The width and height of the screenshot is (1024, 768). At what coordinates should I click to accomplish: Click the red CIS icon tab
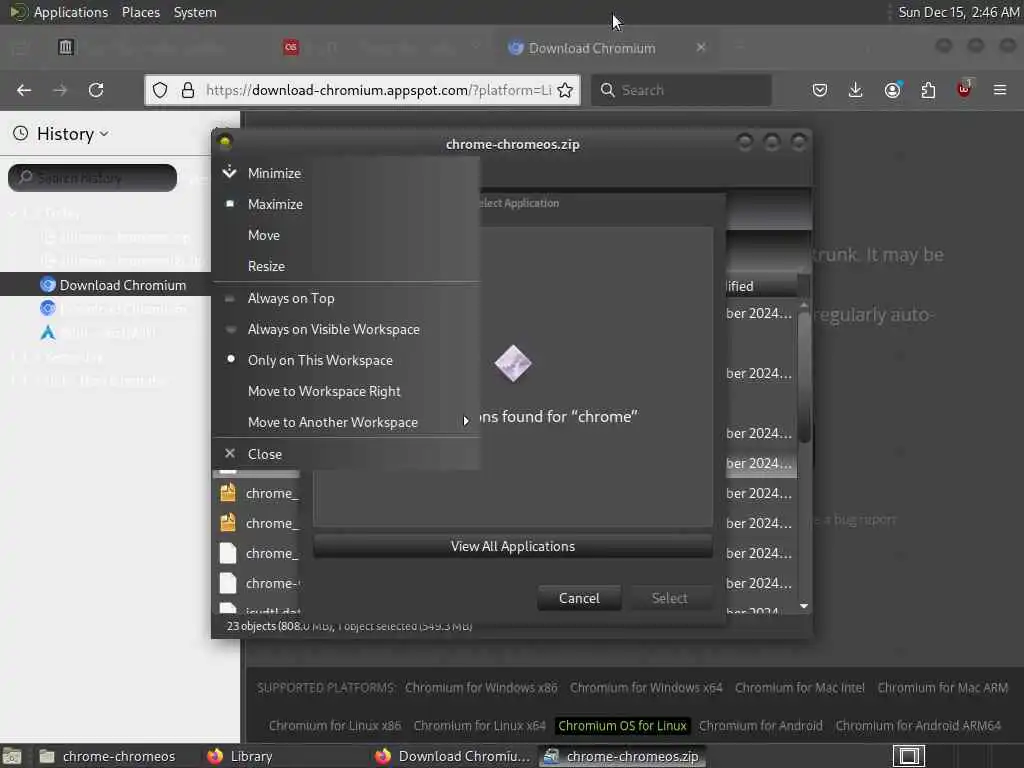coord(291,47)
